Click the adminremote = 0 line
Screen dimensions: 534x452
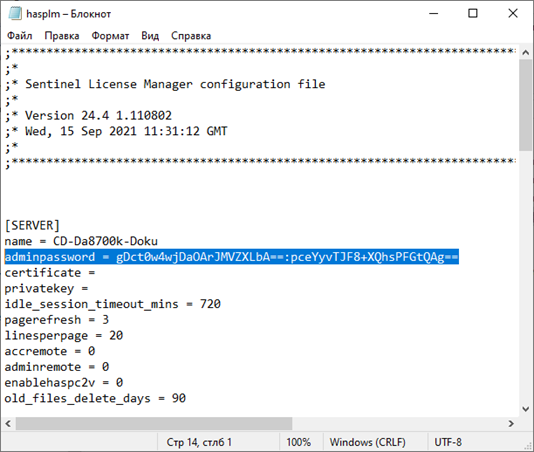tap(57, 367)
